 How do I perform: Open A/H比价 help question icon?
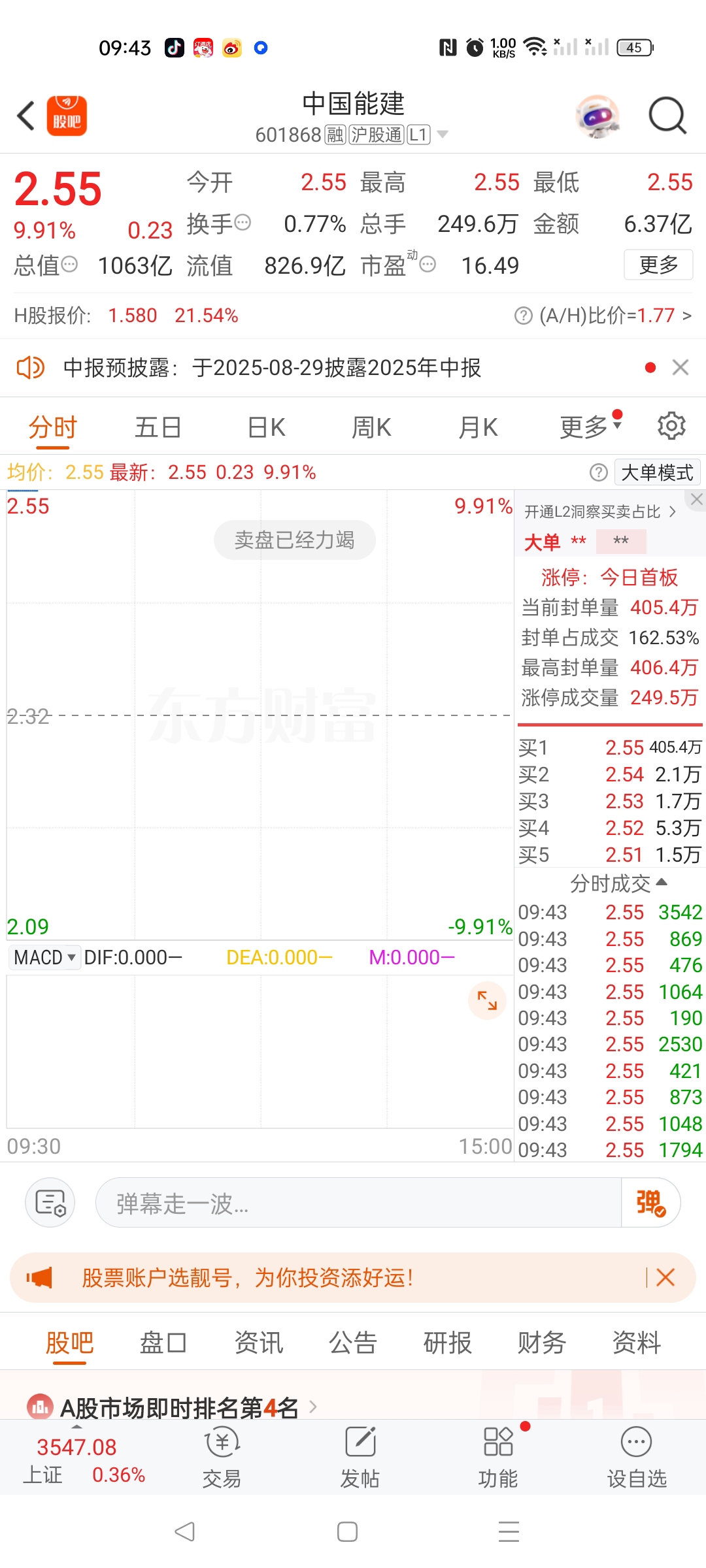(x=523, y=316)
